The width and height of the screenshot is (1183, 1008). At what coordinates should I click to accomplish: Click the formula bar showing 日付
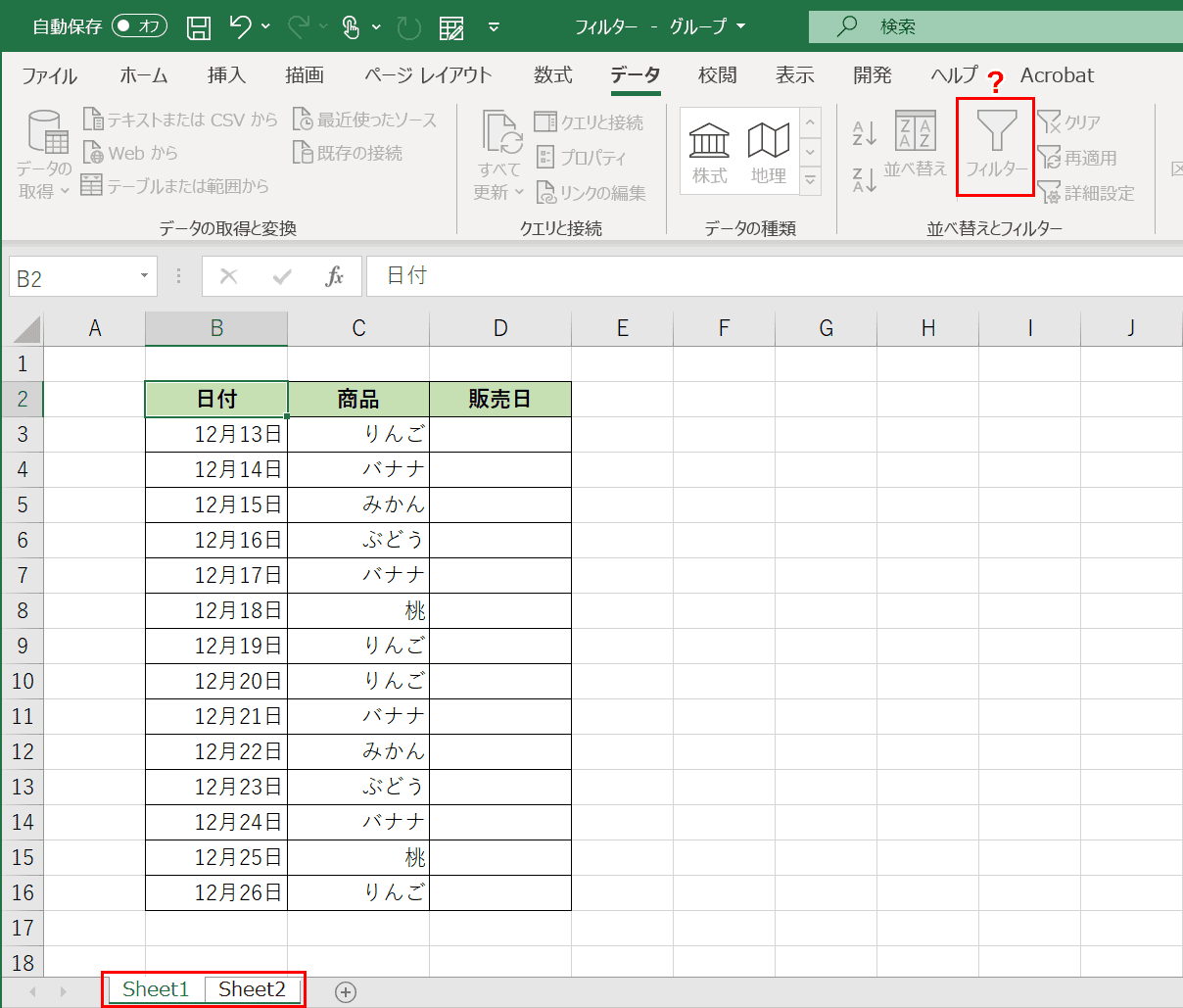(774, 276)
